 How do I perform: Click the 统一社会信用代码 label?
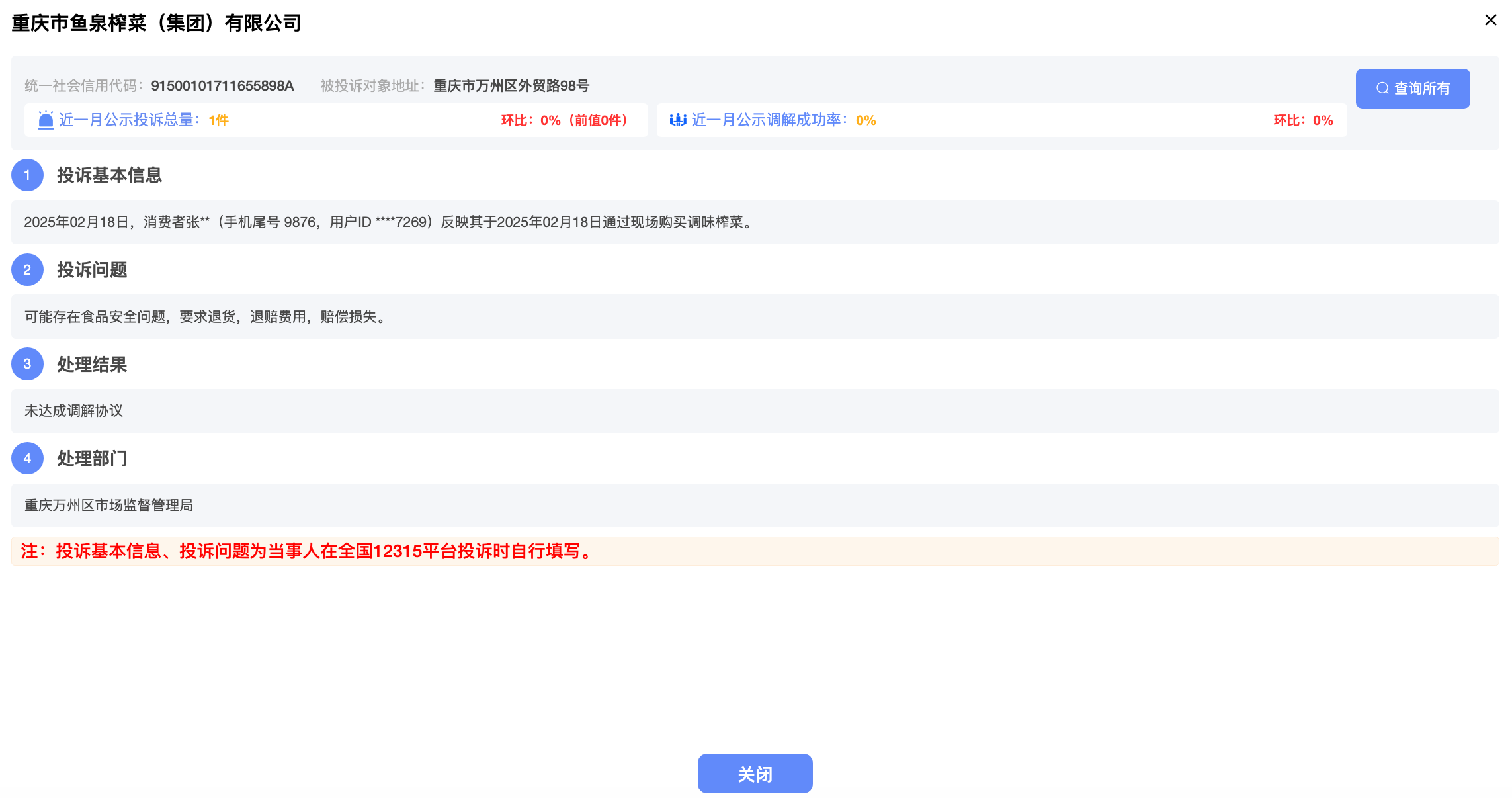pyautogui.click(x=85, y=86)
